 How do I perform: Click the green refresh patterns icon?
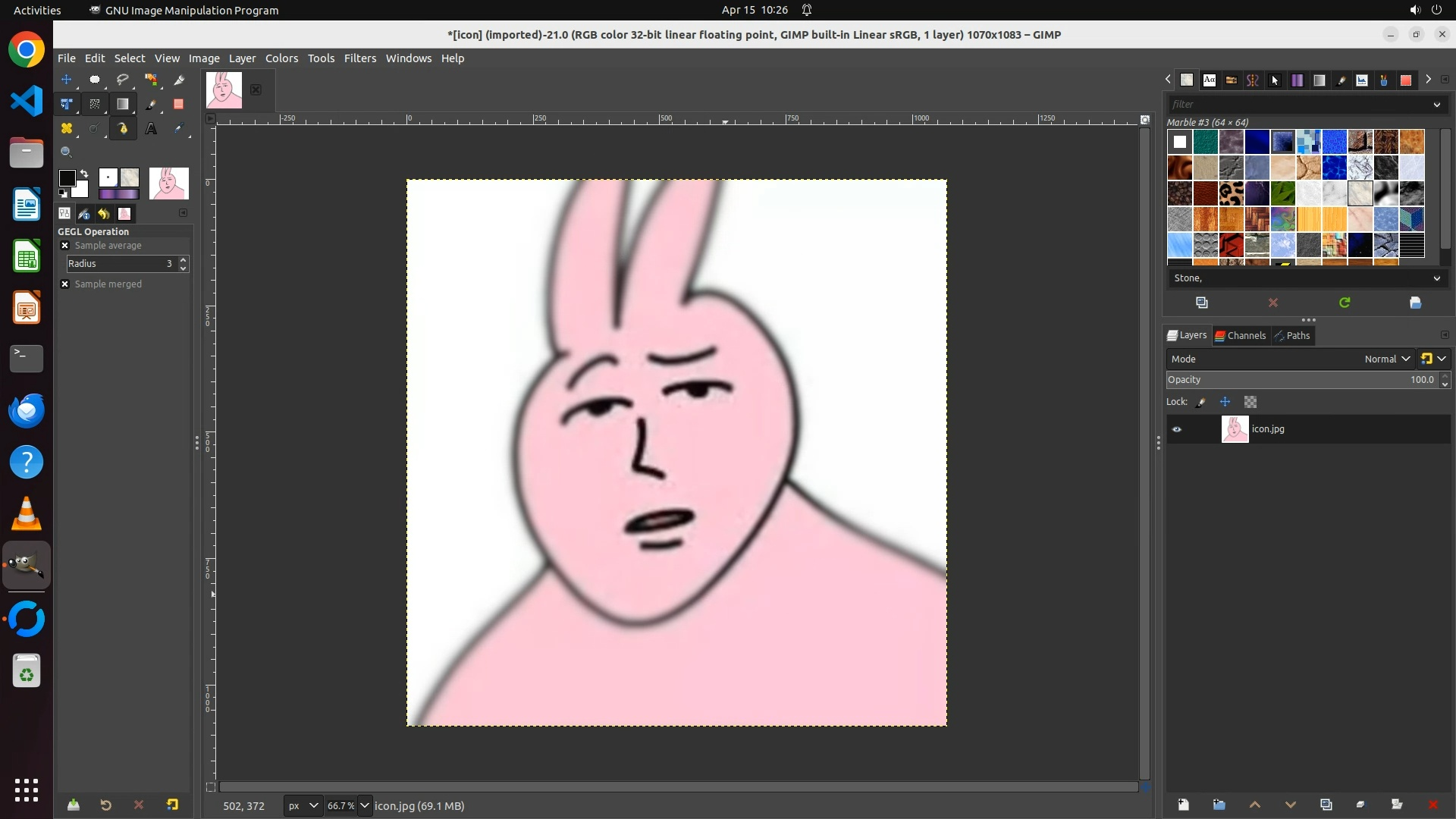pos(1345,303)
